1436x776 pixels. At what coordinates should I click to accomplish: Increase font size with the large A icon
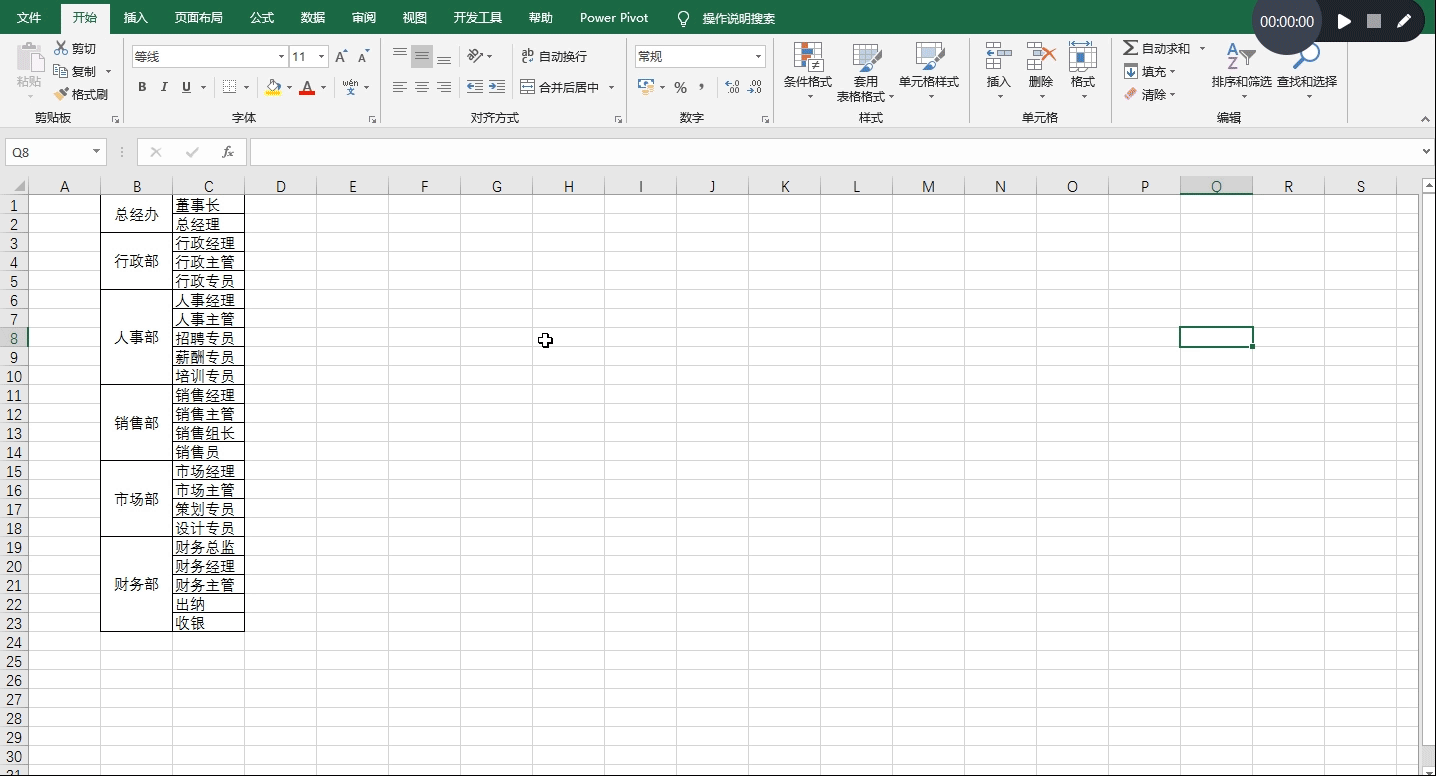[342, 57]
